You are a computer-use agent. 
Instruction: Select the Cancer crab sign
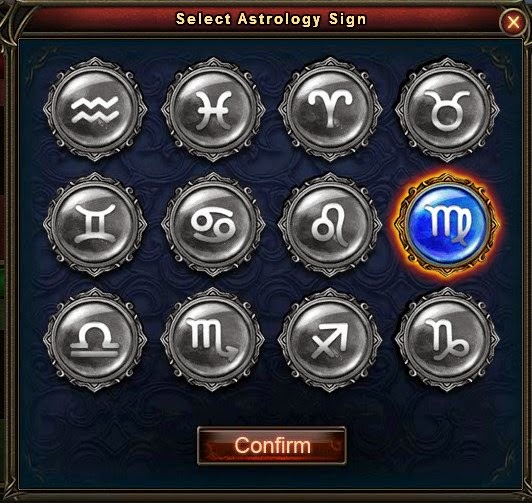pyautogui.click(x=213, y=224)
